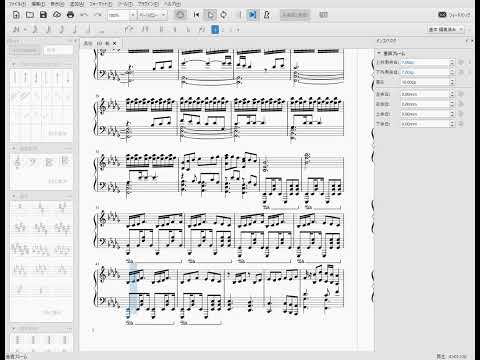Screen dimensions: 480x360
Task: Rewind playback to the start
Action: [197, 15]
